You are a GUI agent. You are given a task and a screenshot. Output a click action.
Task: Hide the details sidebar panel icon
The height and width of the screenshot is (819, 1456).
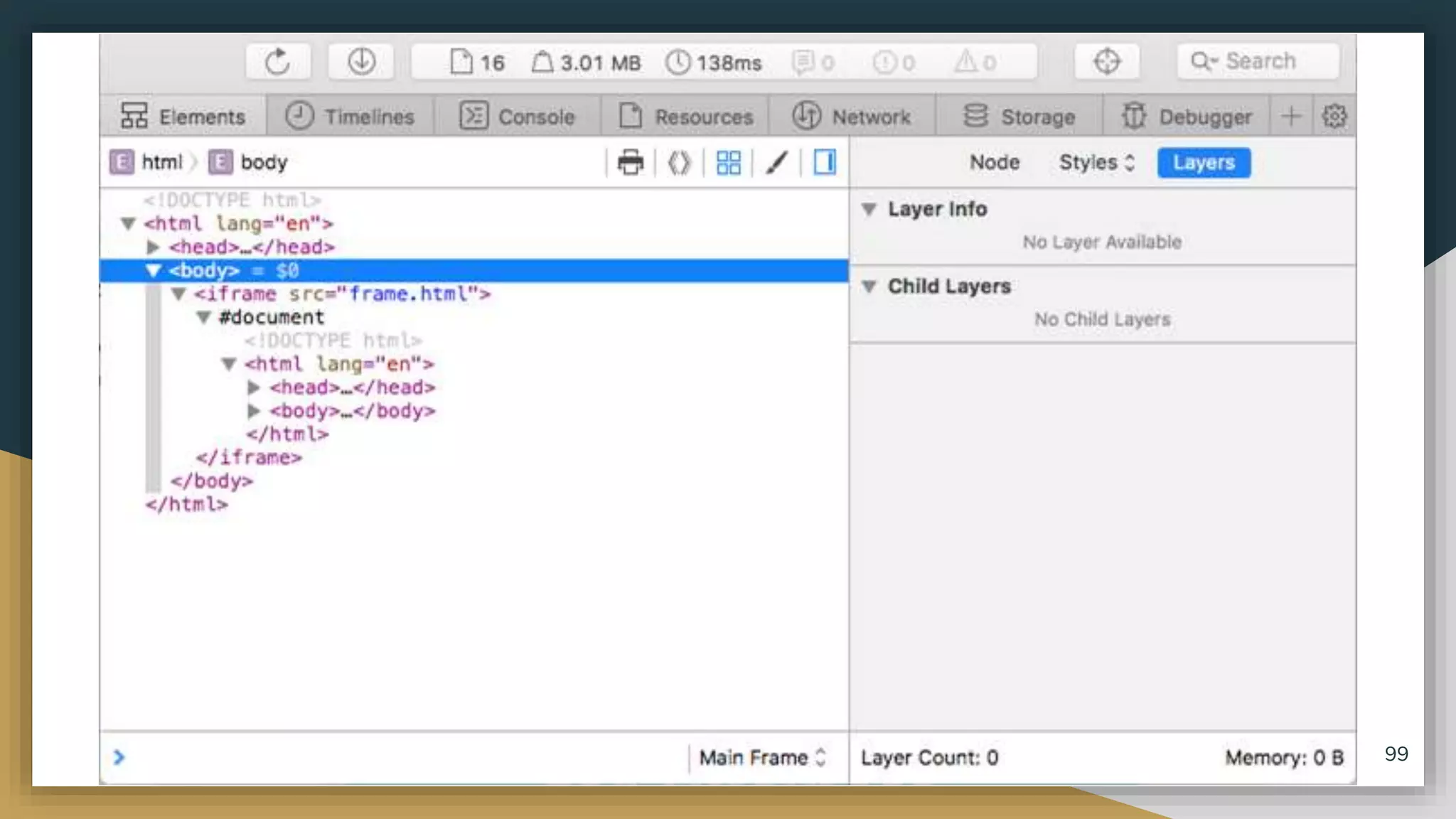click(825, 163)
